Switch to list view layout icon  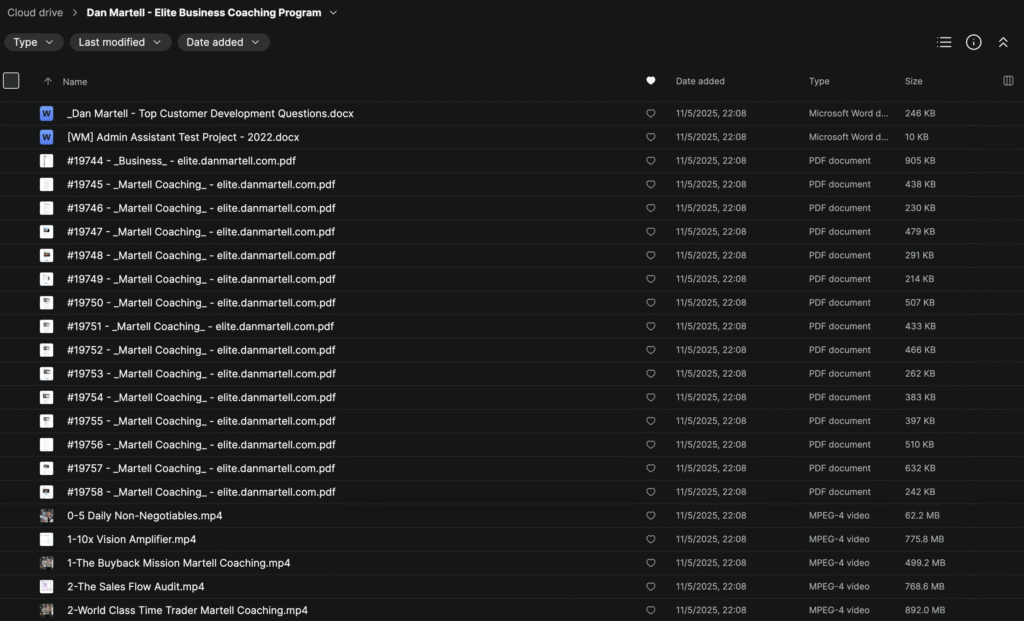[943, 42]
